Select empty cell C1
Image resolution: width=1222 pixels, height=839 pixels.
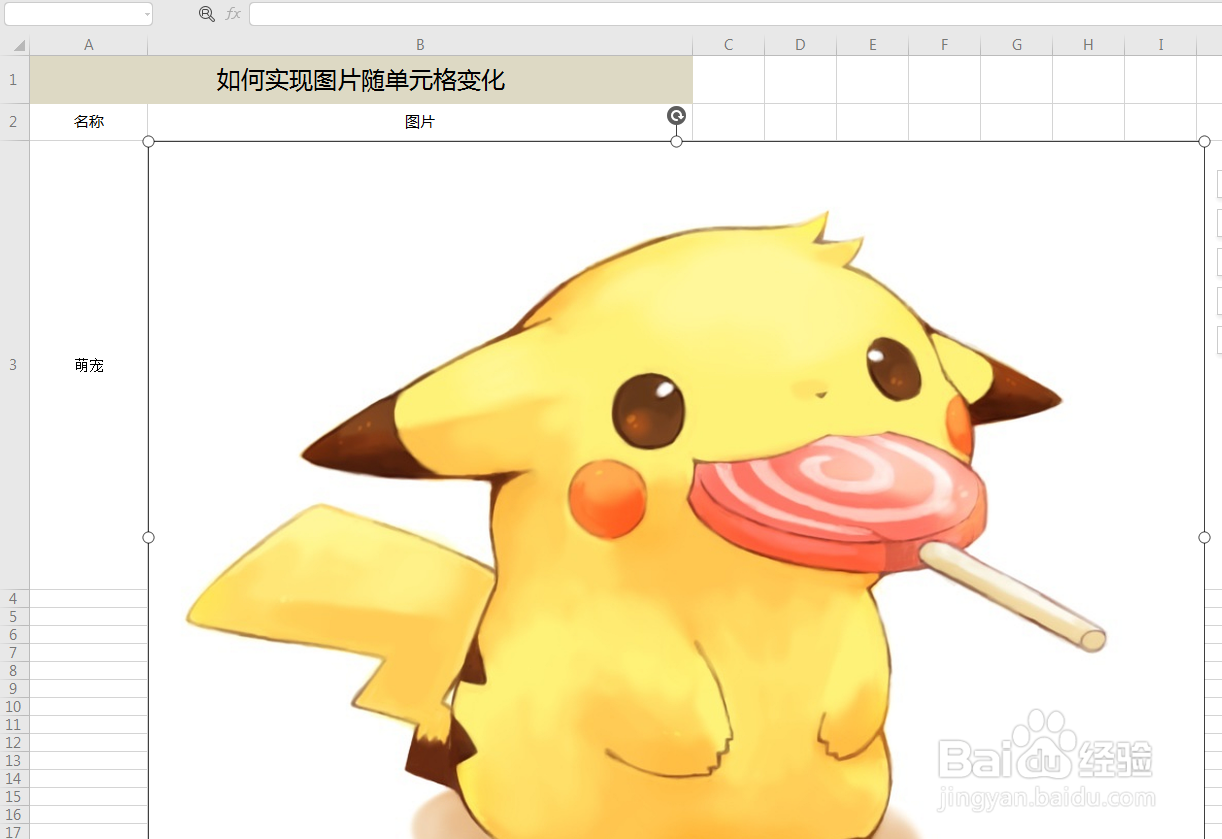(728, 80)
